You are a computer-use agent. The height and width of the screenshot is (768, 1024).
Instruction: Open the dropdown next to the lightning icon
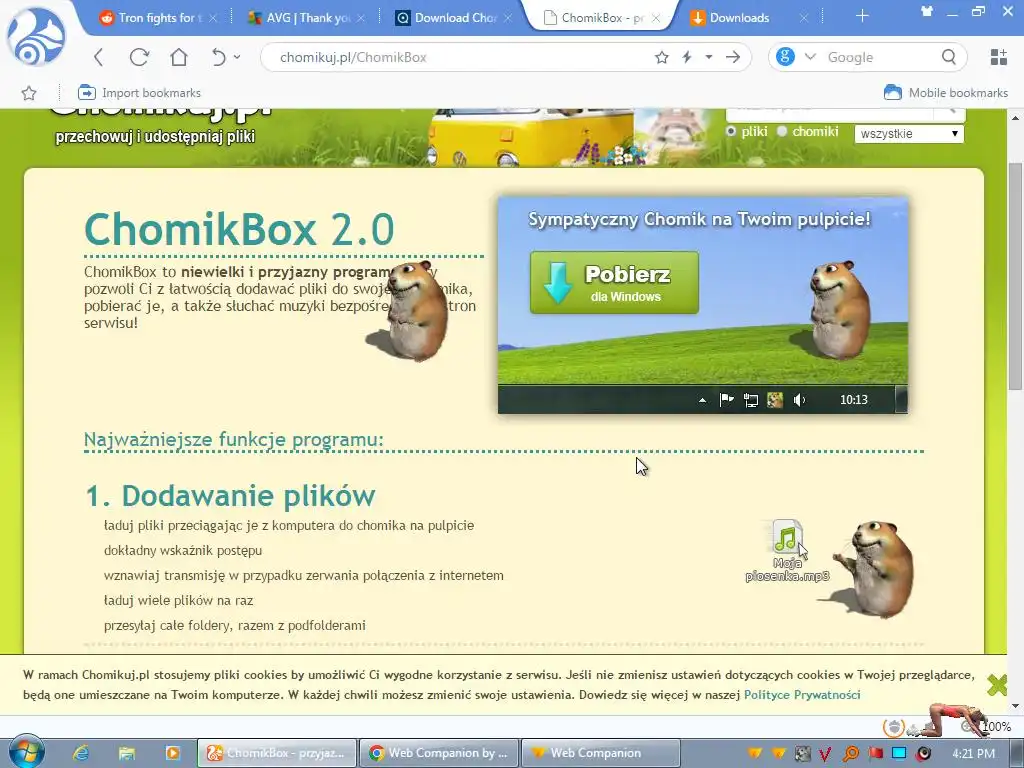709,57
